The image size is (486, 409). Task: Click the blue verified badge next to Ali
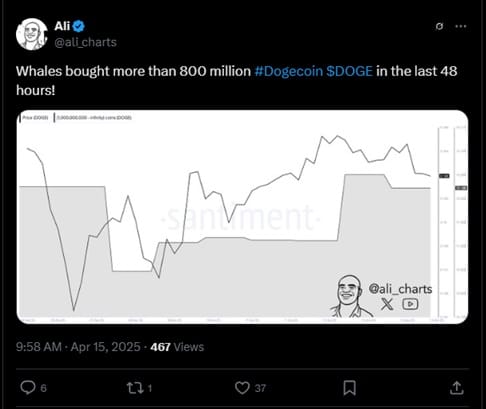[79, 26]
